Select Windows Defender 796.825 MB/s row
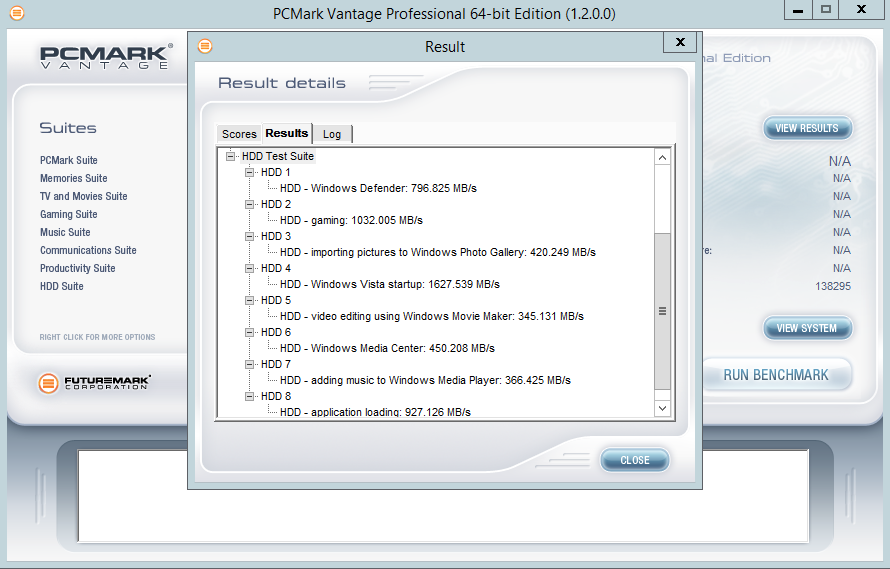890x569 pixels. [378, 188]
